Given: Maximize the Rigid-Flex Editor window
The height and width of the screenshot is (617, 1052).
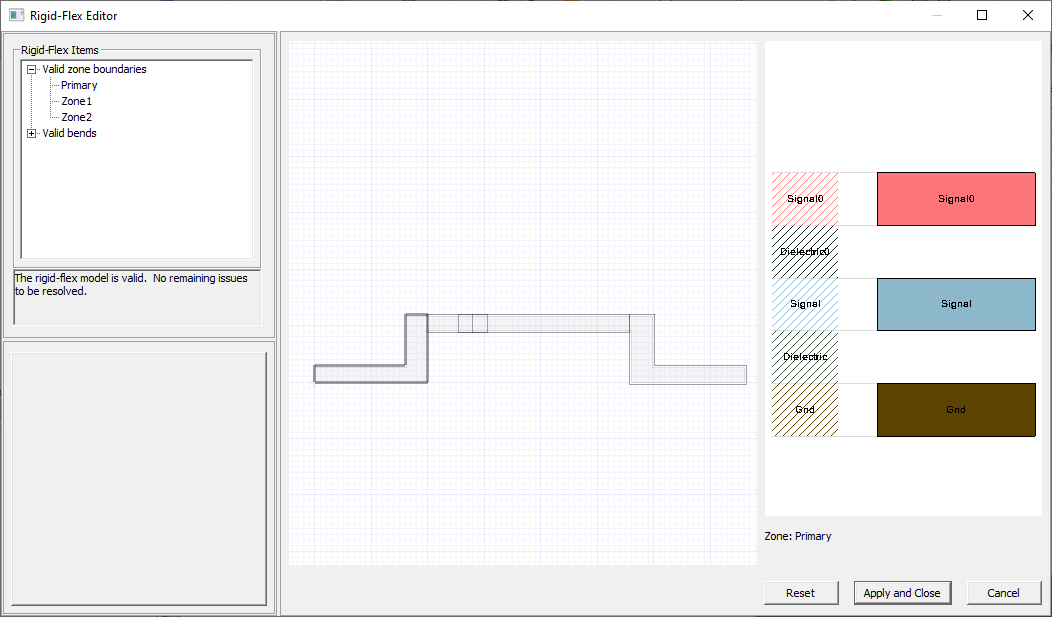Looking at the screenshot, I should coord(981,15).
